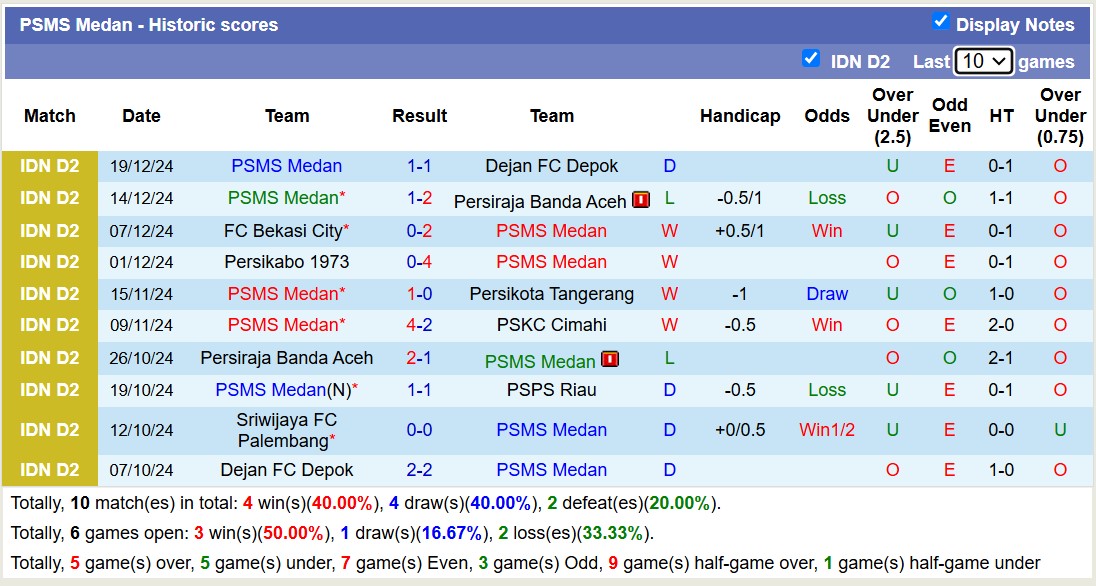This screenshot has width=1096, height=586.
Task: View the 0-4 match result details
Action: (419, 262)
